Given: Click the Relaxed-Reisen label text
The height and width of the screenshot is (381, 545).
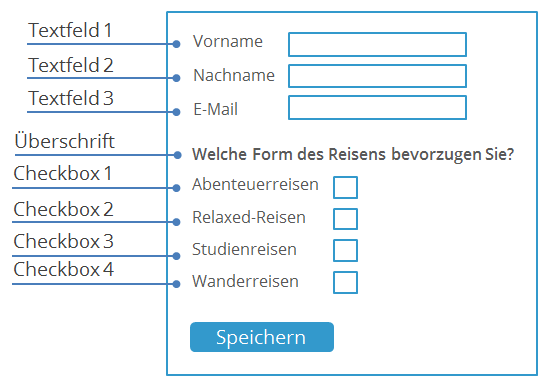Looking at the screenshot, I should [x=249, y=217].
